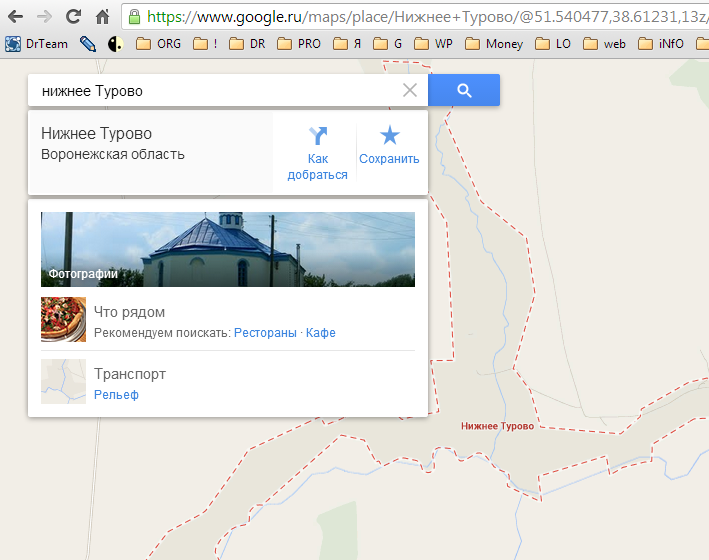Image resolution: width=709 pixels, height=560 pixels.
Task: Click the Что рядом heading
Action: click(x=129, y=312)
